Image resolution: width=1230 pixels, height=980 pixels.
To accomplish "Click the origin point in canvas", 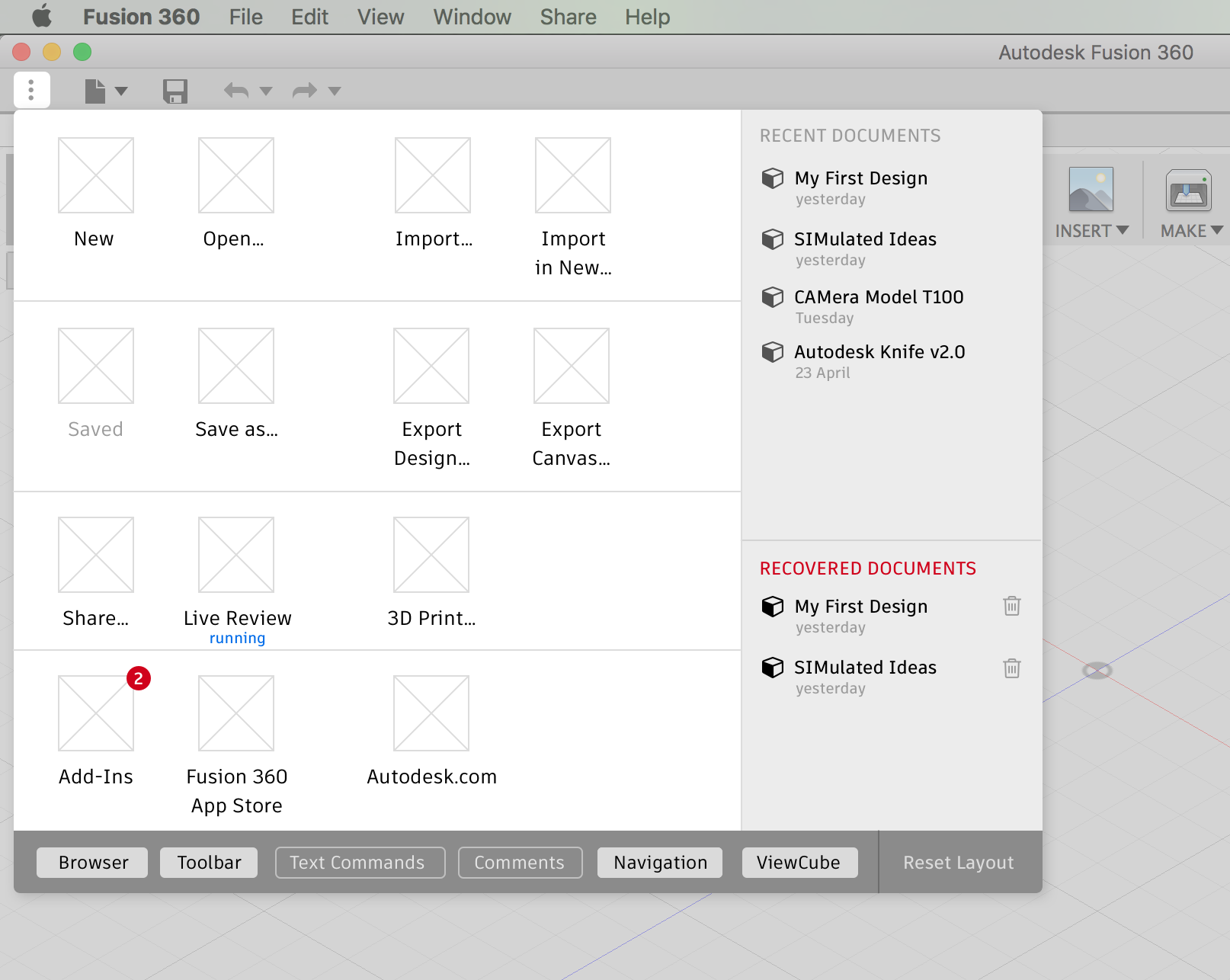I will coord(1097,671).
